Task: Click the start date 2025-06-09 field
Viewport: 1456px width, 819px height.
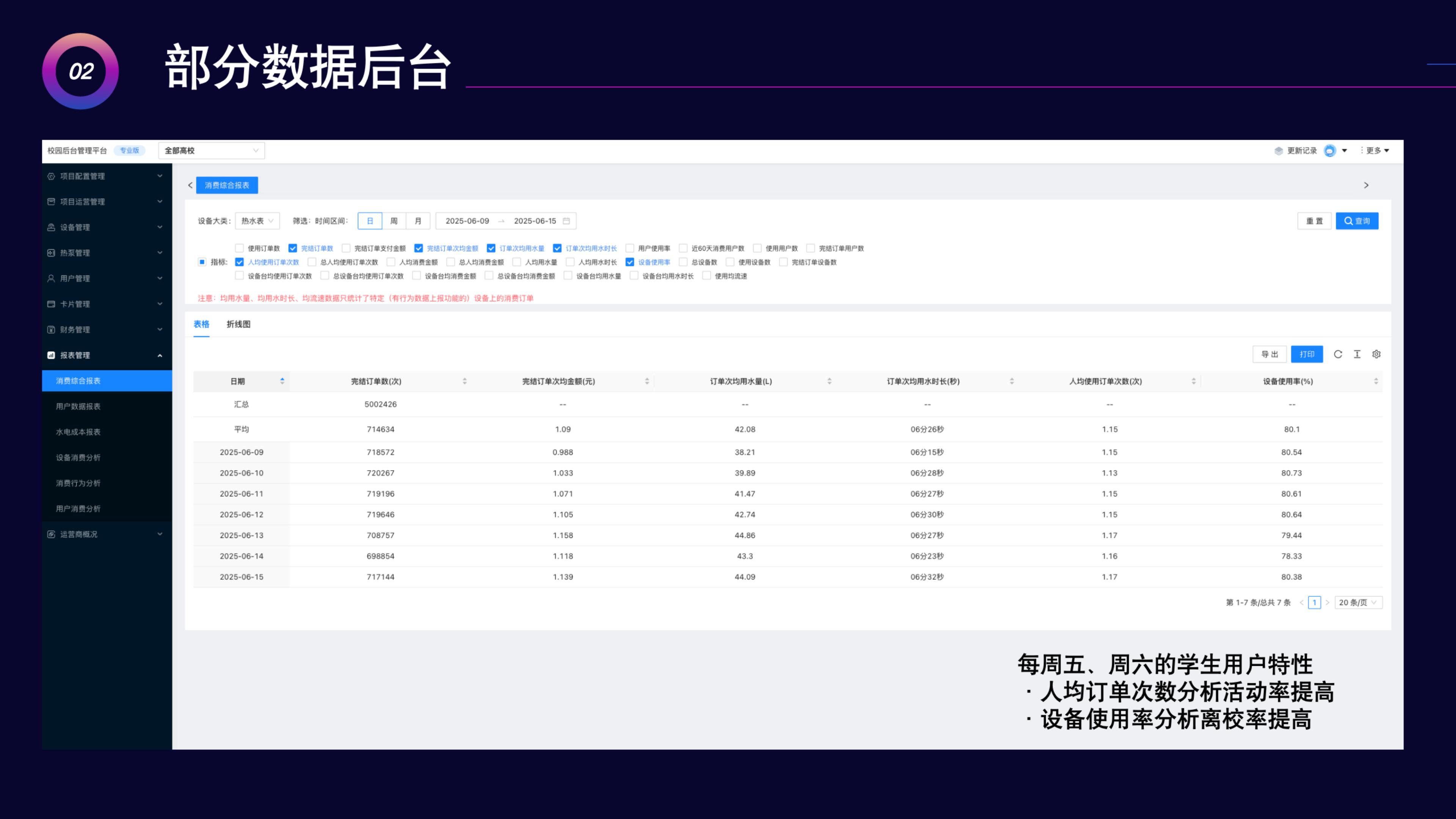Action: click(467, 221)
